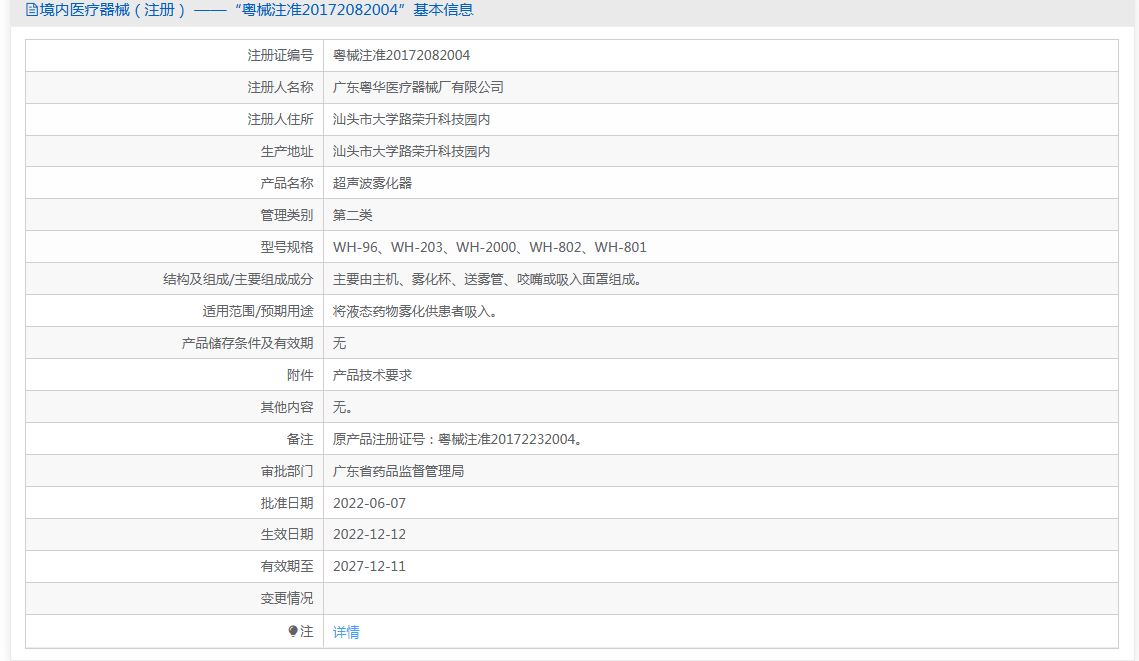Select product name 超声波雾化器
The width and height of the screenshot is (1139, 661).
(372, 183)
